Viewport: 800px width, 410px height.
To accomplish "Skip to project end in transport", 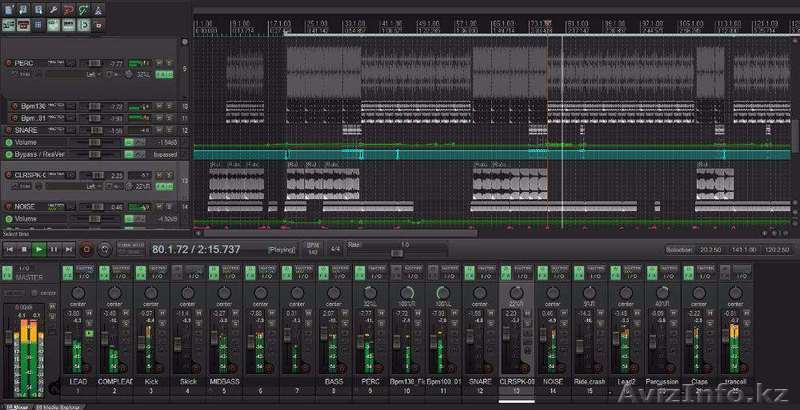I will 69,248.
